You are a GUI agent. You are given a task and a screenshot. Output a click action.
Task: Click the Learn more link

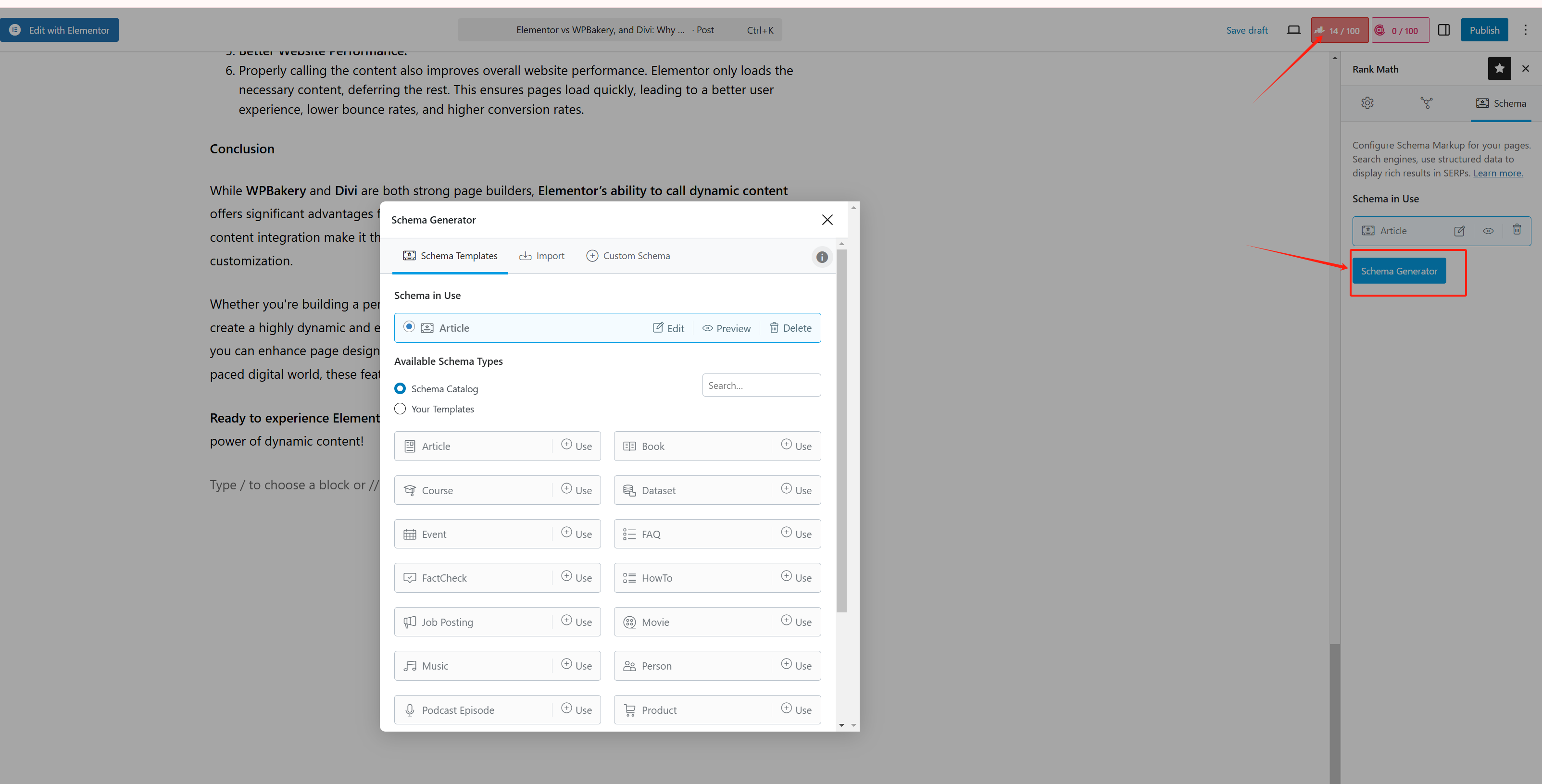pos(1498,173)
